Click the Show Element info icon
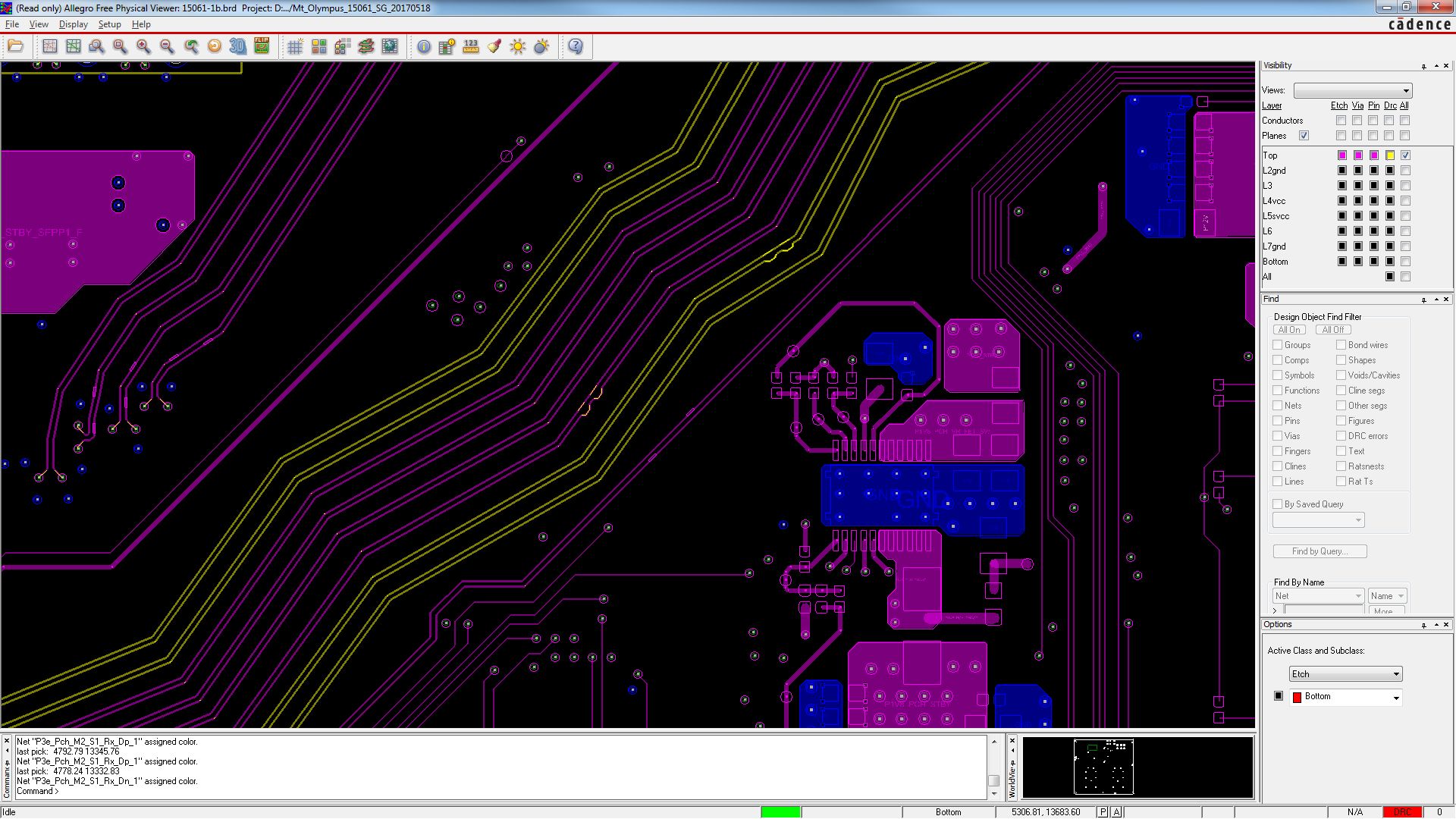The width and height of the screenshot is (1456, 819). point(424,47)
